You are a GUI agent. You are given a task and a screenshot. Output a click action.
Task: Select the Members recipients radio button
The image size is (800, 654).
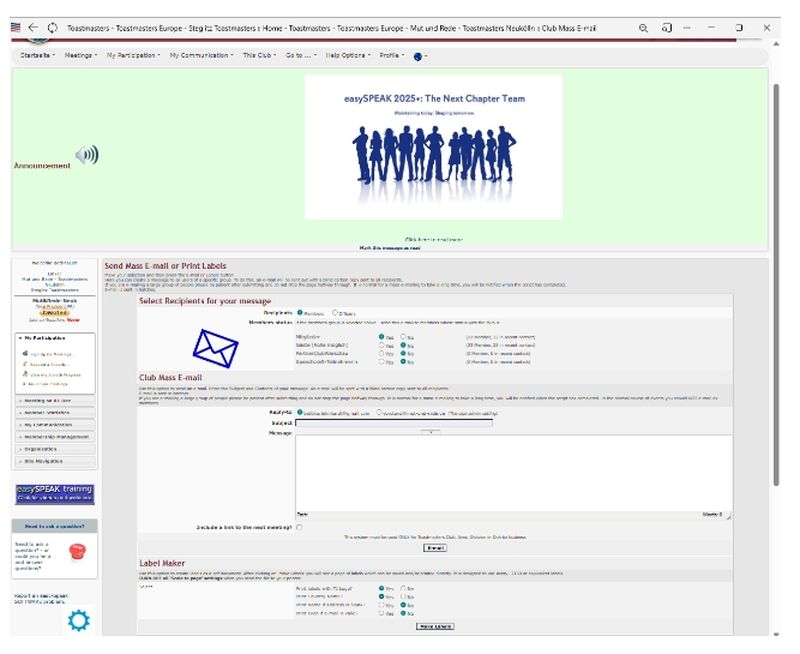point(301,313)
